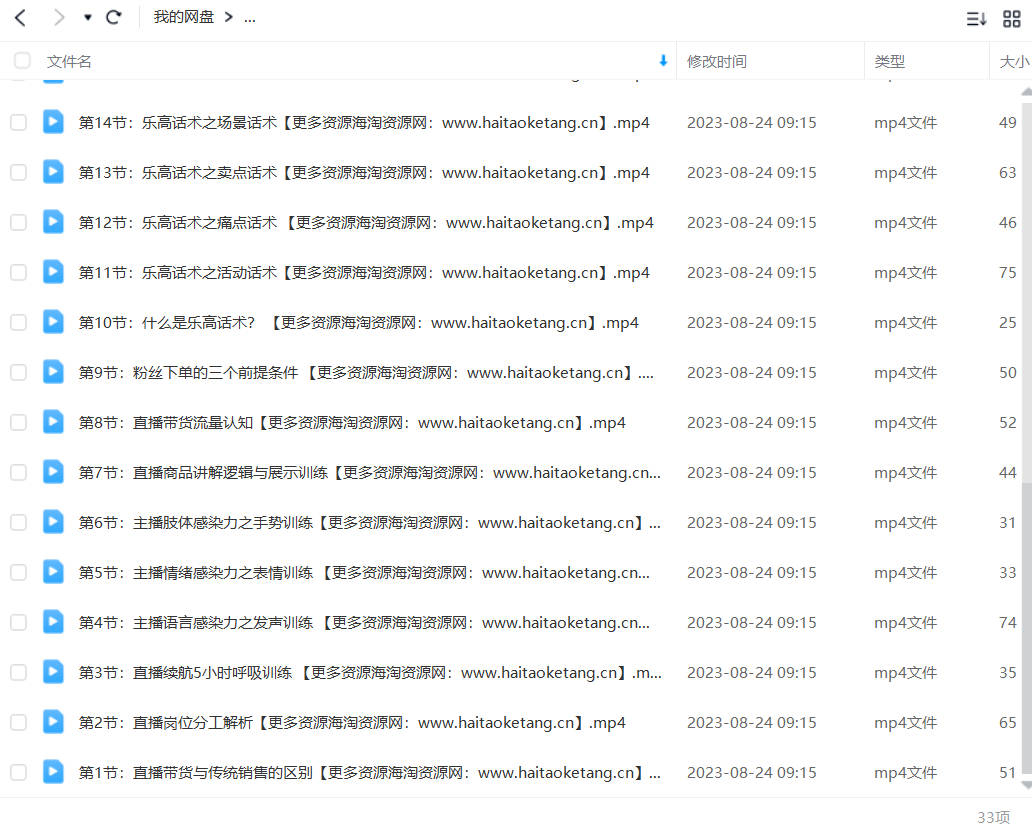Toggle the blue sort direction arrow
1032x824 pixels.
pyautogui.click(x=663, y=61)
